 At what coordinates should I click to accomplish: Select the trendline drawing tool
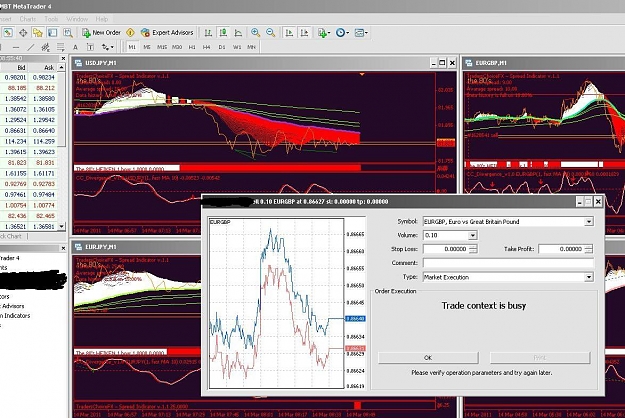tap(31, 47)
